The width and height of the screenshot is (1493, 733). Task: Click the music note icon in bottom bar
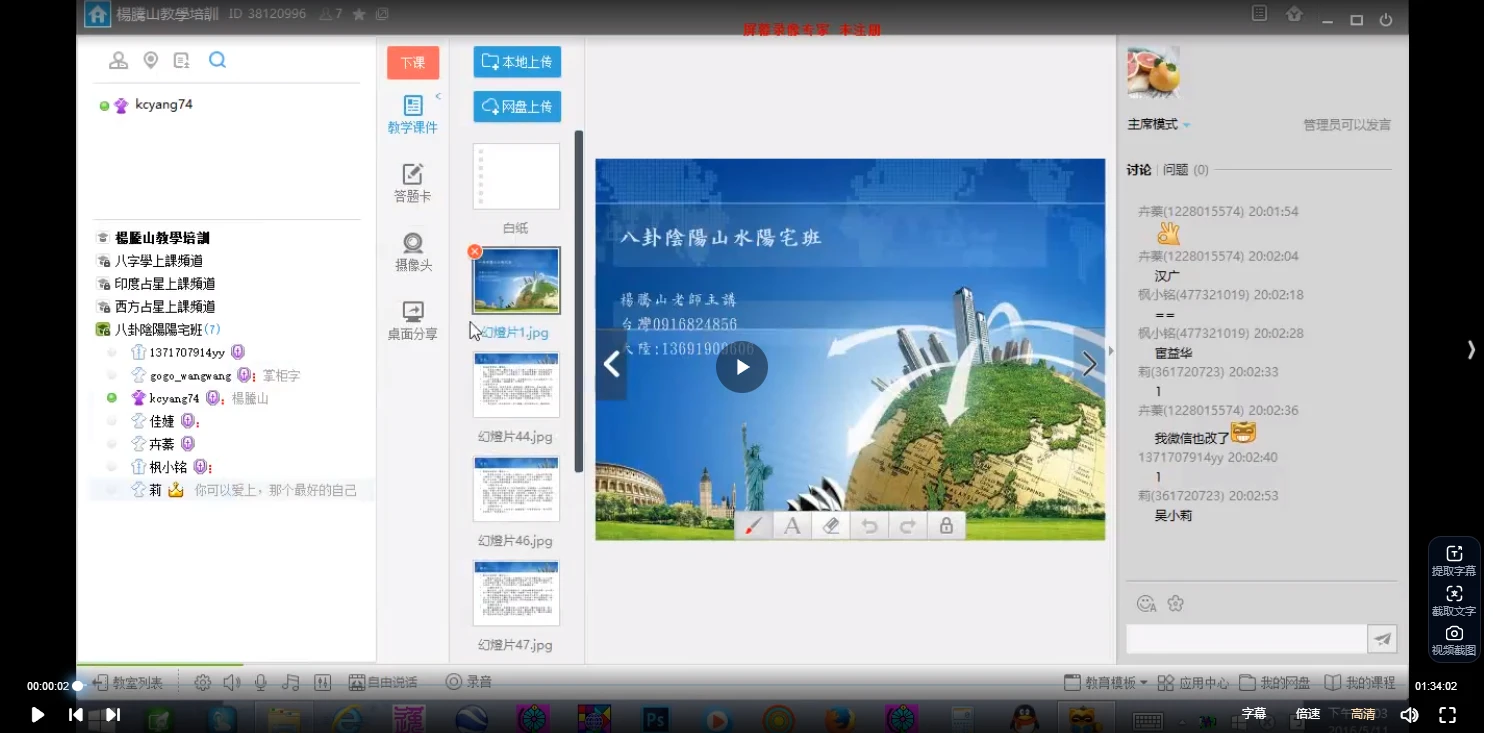coord(291,682)
